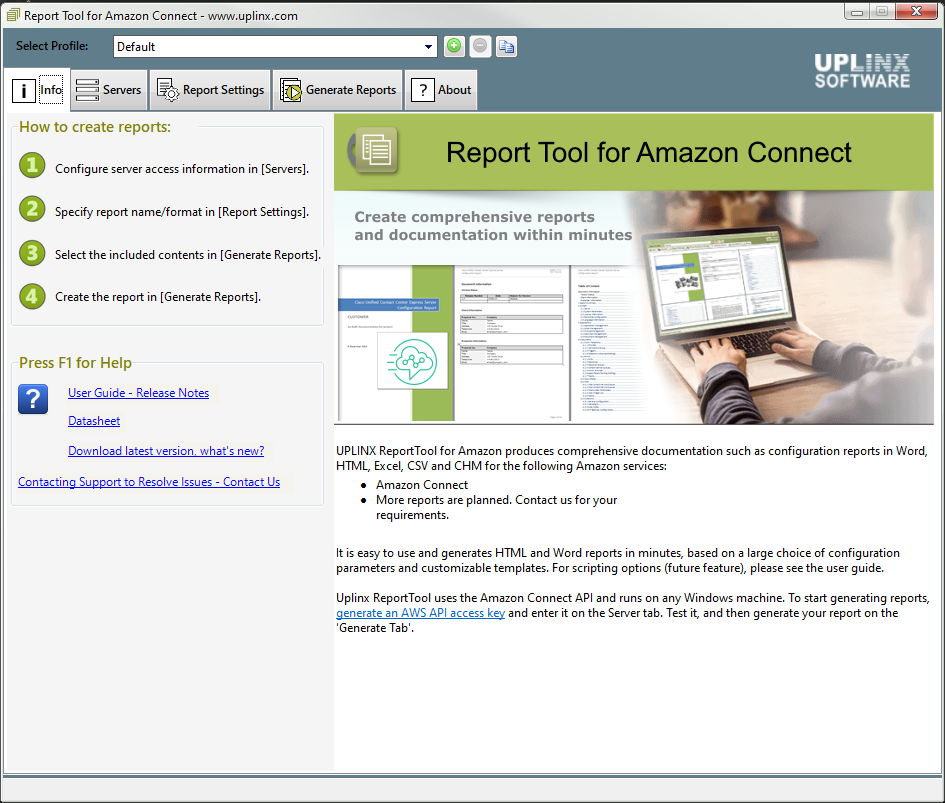The height and width of the screenshot is (803, 945).
Task: Click the 'Report Tool for Amazon Connect' banner title
Action: pyautogui.click(x=648, y=152)
